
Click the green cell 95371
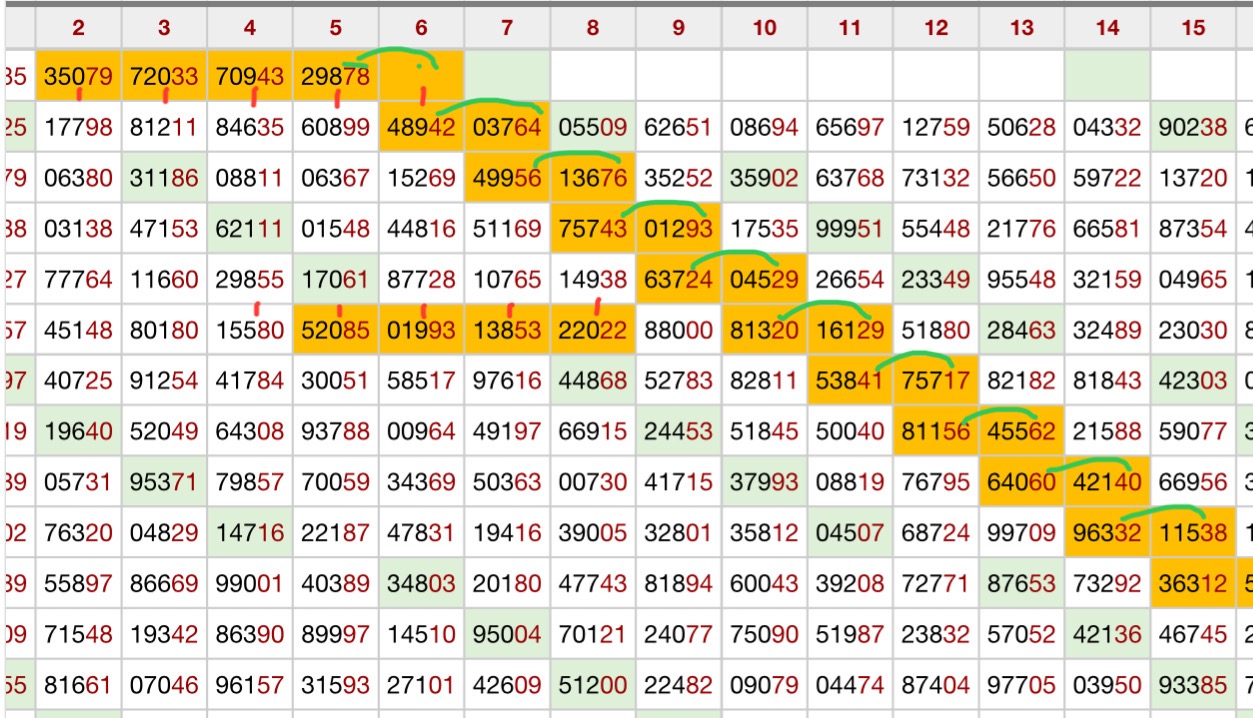pos(164,482)
